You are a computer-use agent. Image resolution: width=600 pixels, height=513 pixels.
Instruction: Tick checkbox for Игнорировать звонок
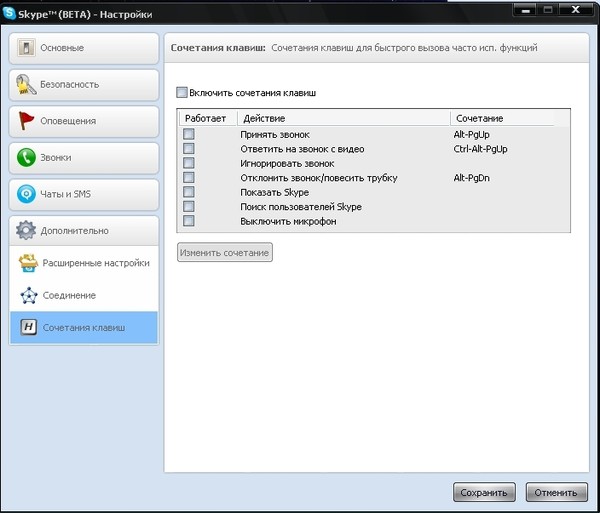tap(189, 163)
